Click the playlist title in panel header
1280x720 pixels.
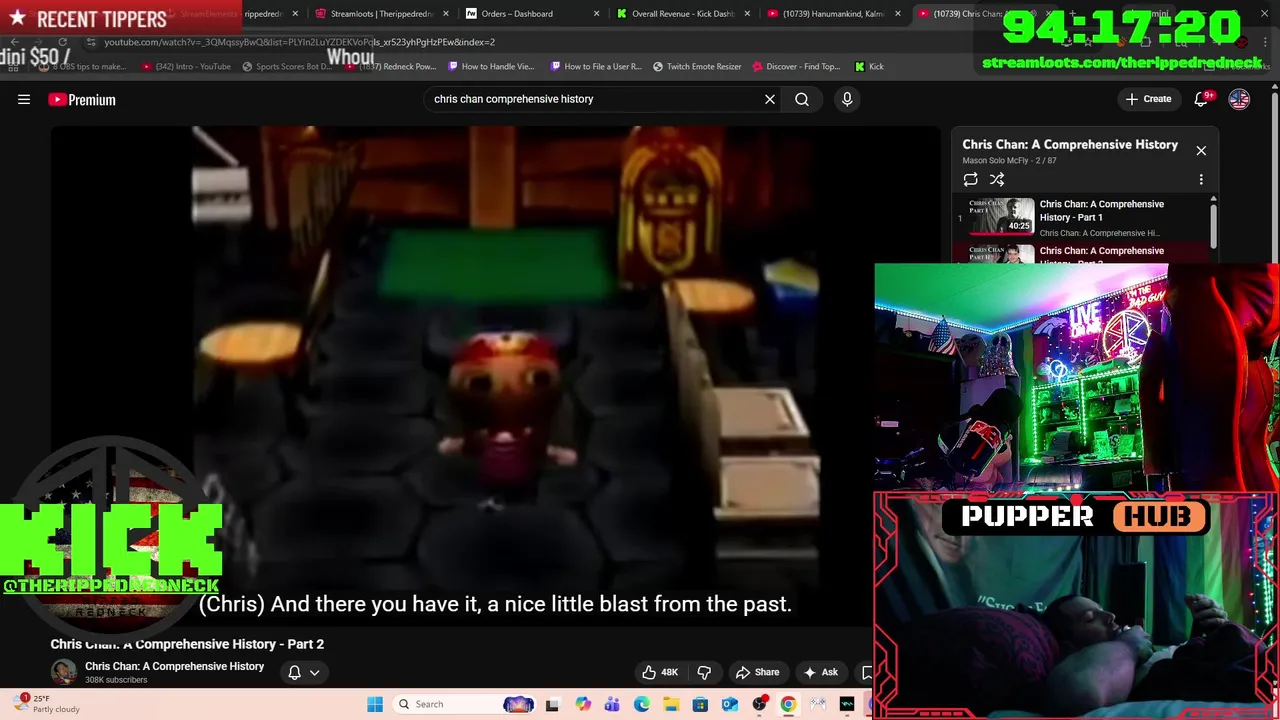click(x=1070, y=144)
